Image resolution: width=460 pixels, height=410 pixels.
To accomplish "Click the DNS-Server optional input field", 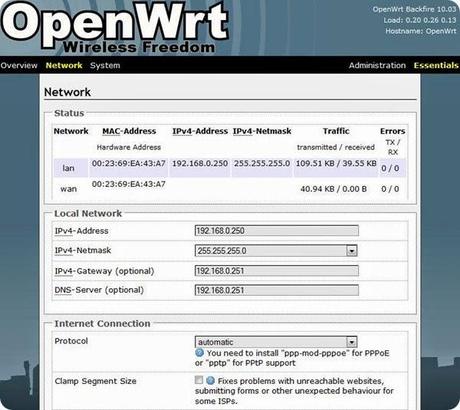I will pyautogui.click(x=277, y=290).
